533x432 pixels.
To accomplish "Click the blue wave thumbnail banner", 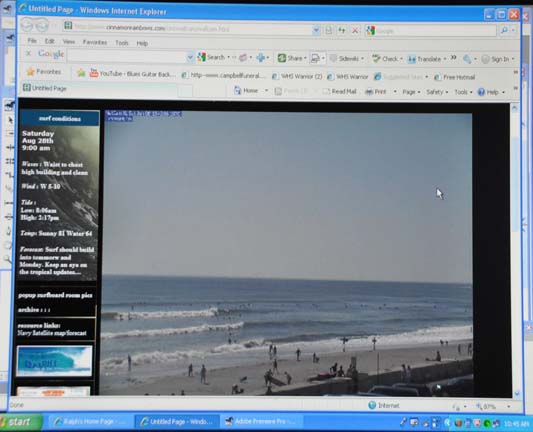I will click(54, 361).
